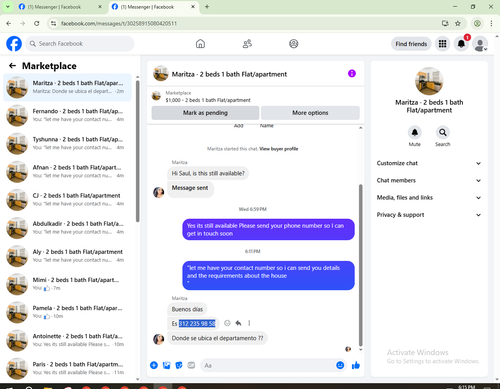Open the Afnan conversation
The height and width of the screenshot is (389, 500).
(67, 171)
